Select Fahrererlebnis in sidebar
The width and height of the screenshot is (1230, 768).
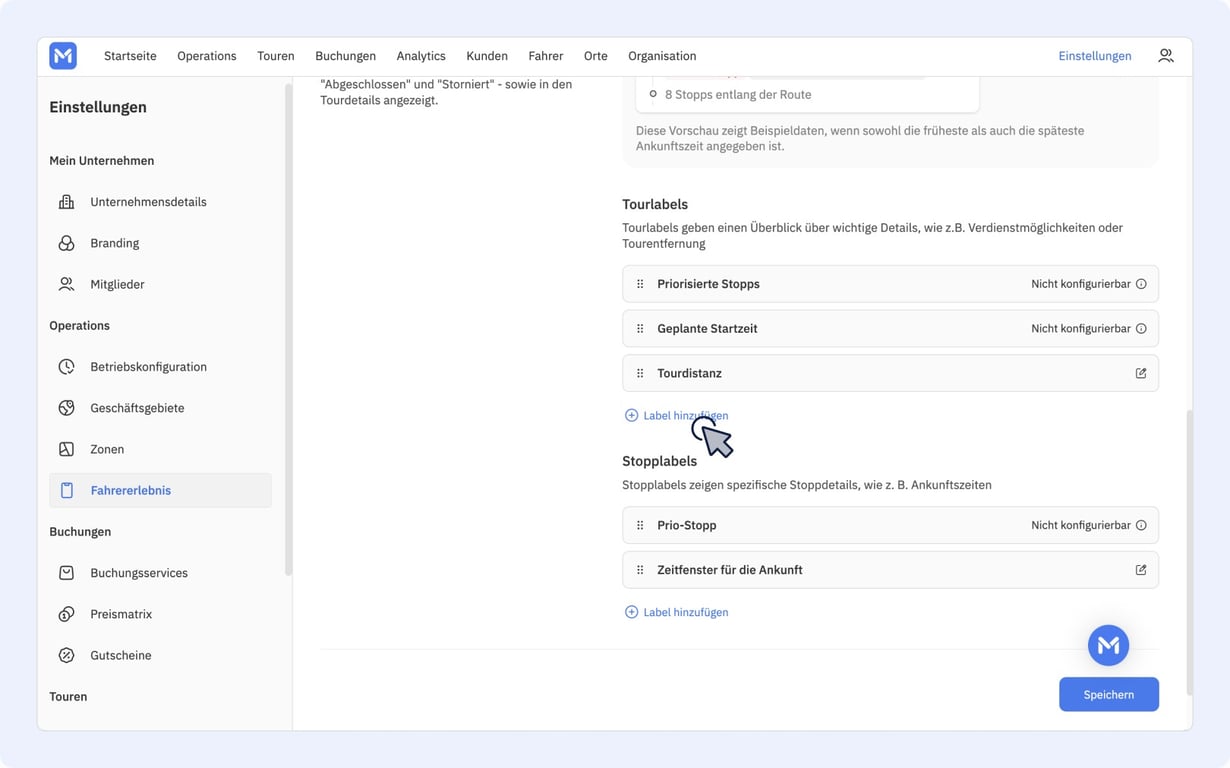pos(160,490)
